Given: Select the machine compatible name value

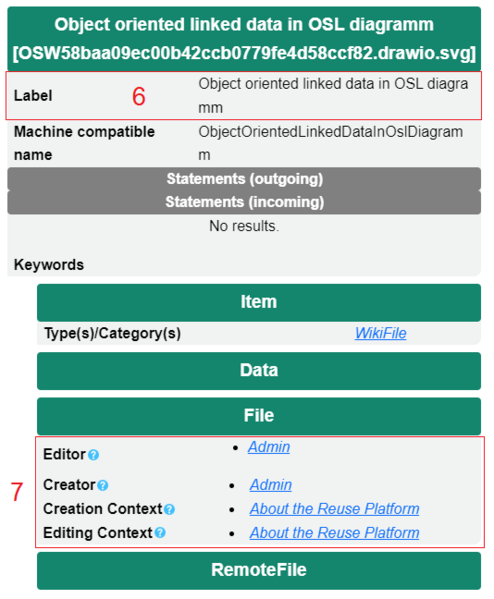Looking at the screenshot, I should (330, 143).
